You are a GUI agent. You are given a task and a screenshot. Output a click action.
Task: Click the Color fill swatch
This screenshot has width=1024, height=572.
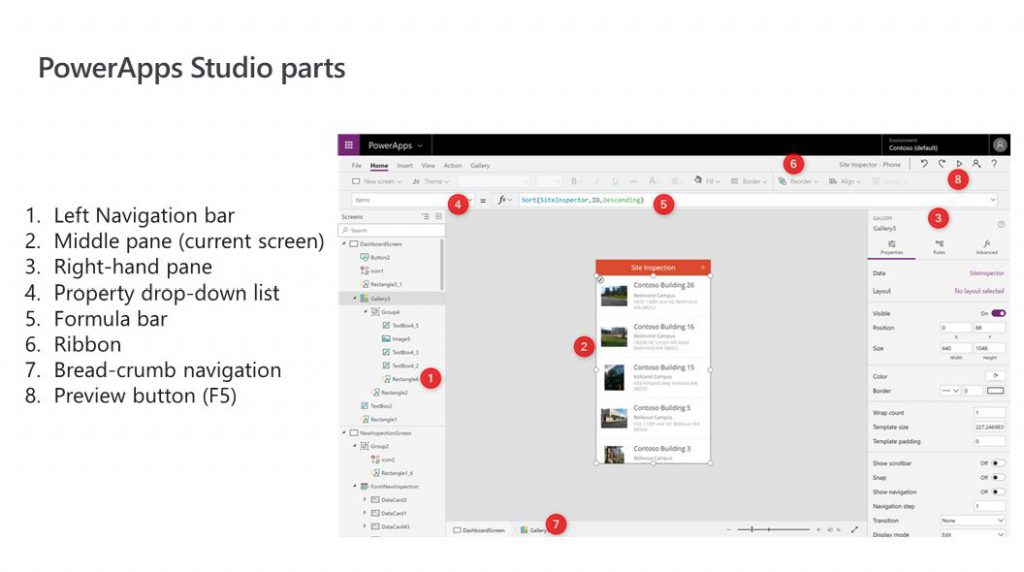tap(995, 375)
